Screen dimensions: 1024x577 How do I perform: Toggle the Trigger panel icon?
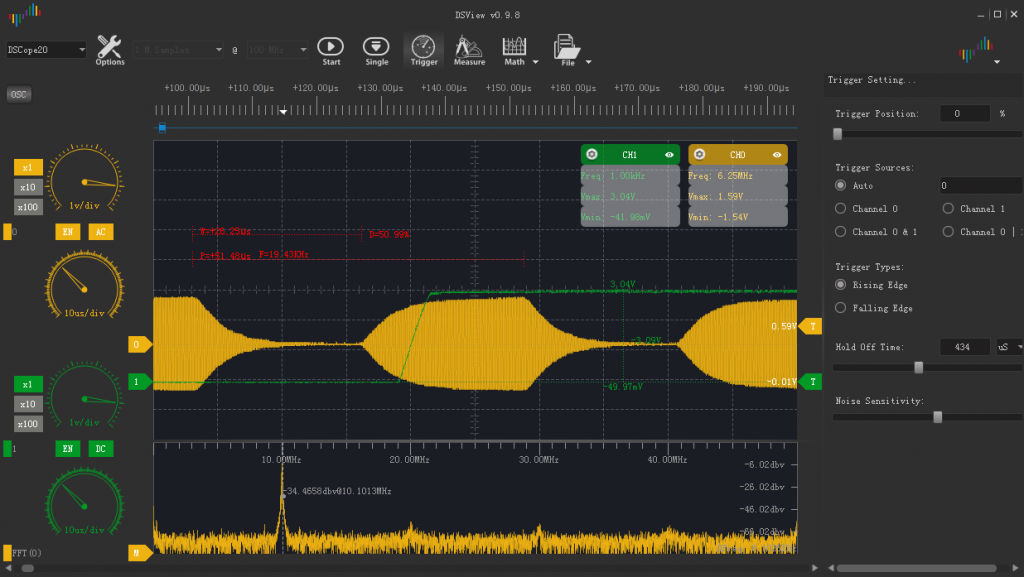pyautogui.click(x=424, y=47)
